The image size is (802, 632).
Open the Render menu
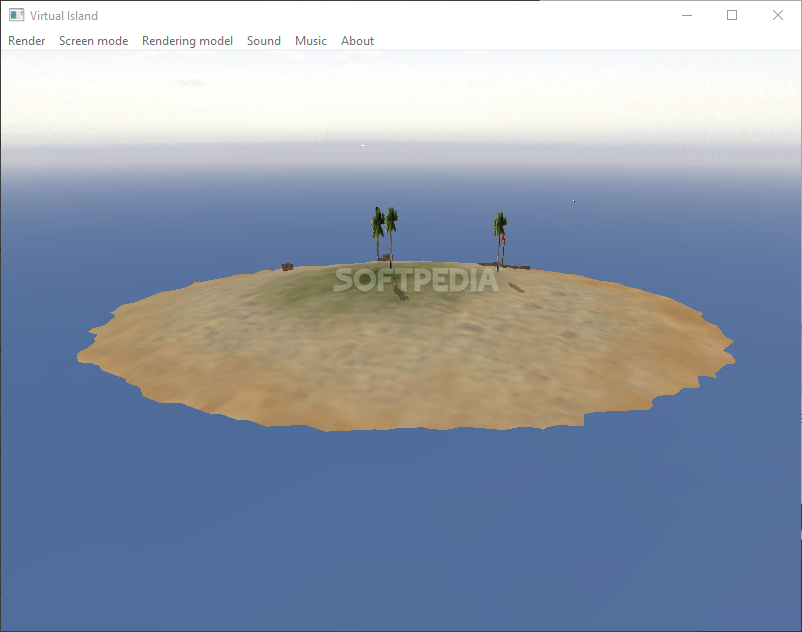(x=27, y=41)
